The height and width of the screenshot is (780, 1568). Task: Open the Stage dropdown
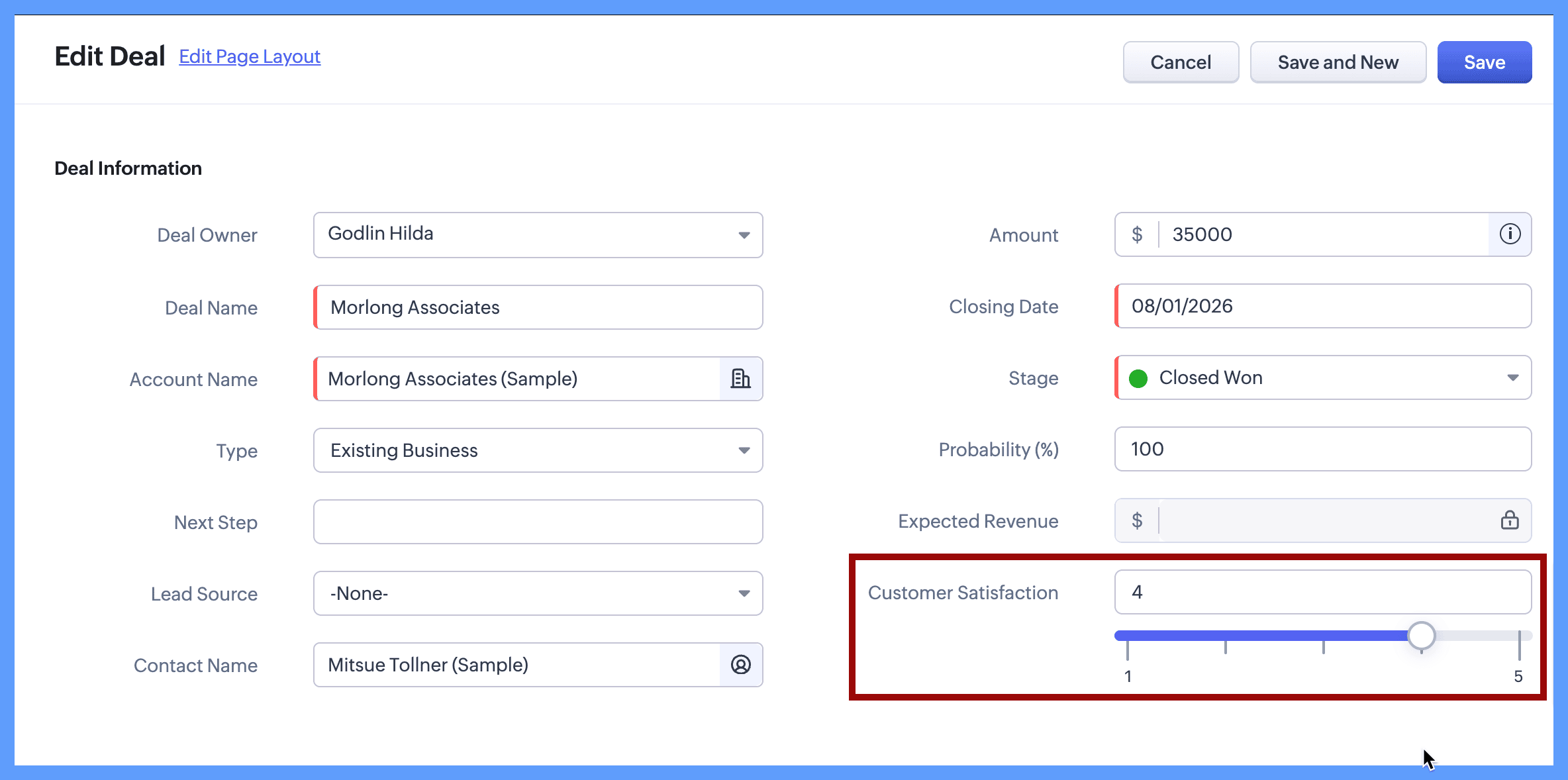(x=1513, y=377)
